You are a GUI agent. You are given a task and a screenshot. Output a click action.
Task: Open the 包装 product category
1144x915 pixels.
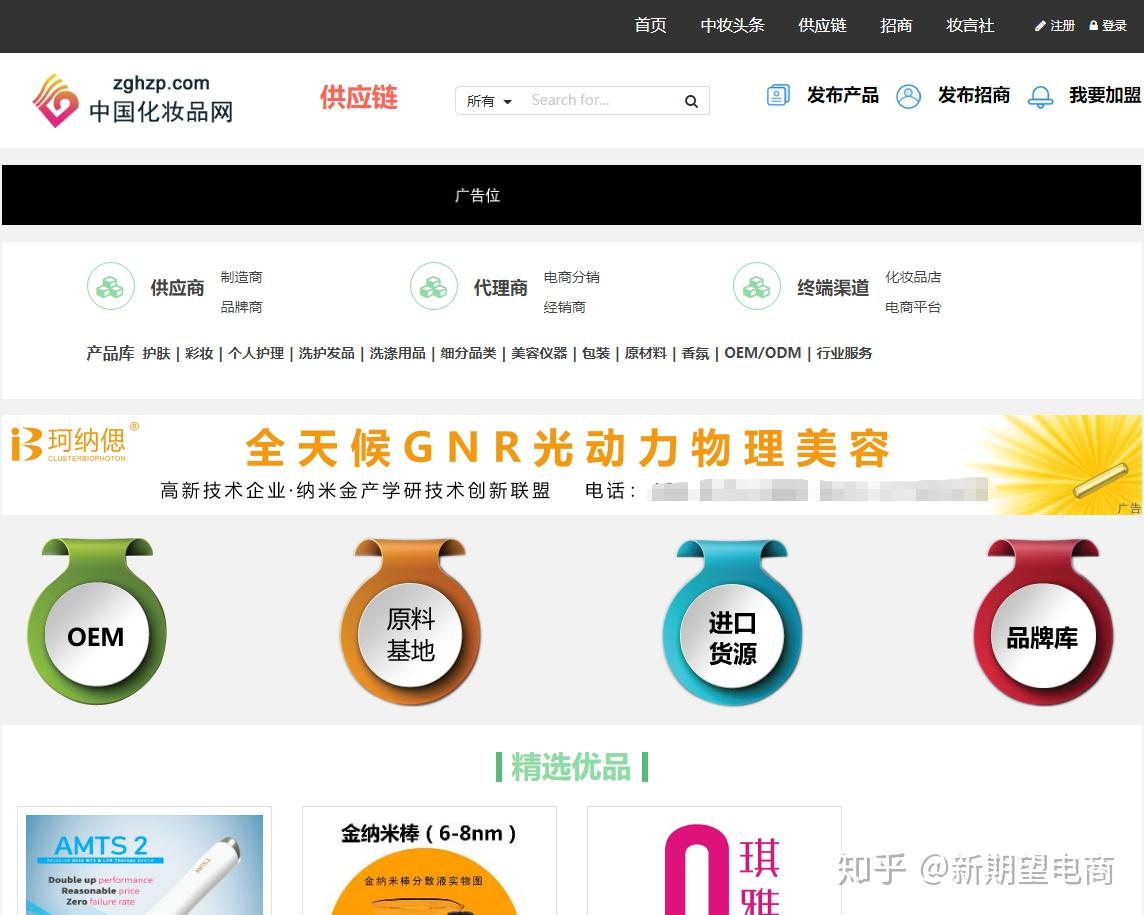pos(596,353)
